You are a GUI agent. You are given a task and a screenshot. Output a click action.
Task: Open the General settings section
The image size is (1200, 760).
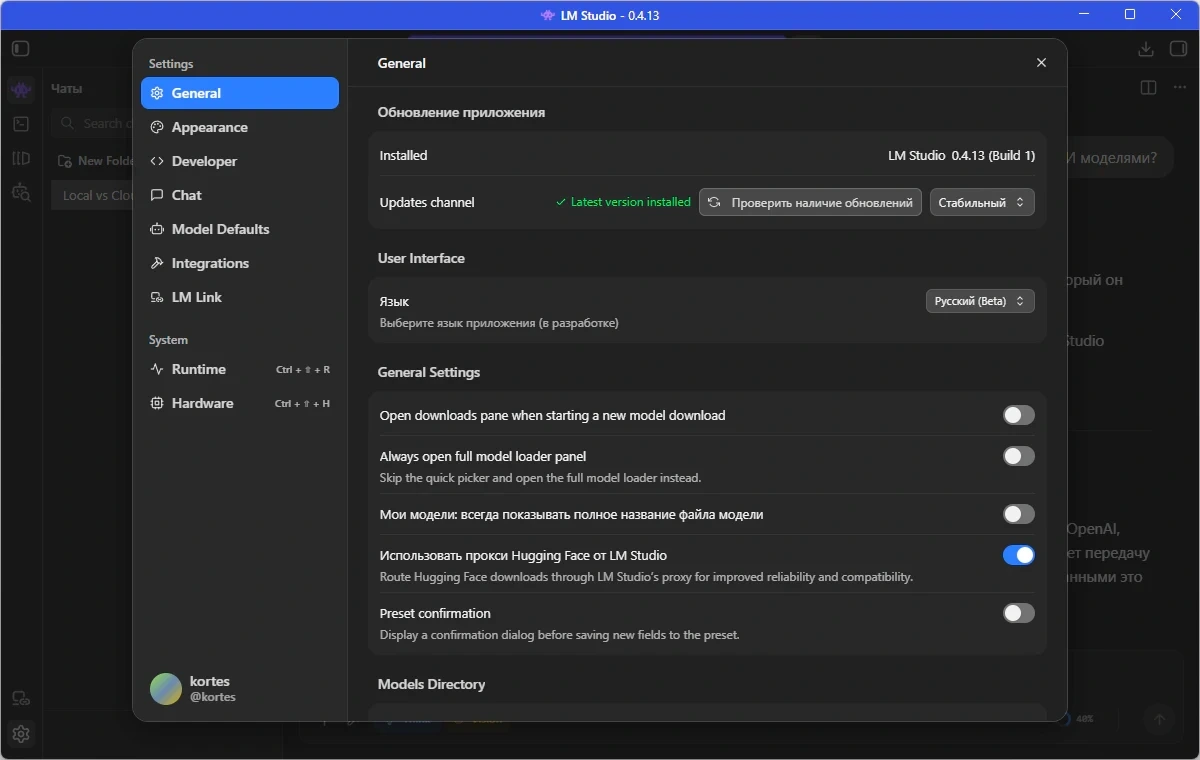pyautogui.click(x=240, y=93)
